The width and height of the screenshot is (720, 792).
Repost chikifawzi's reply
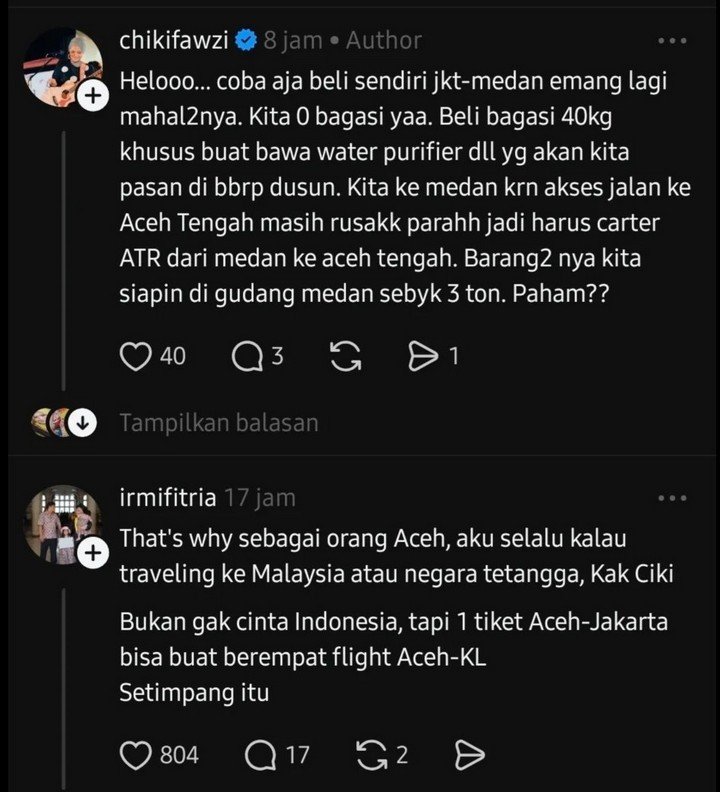345,356
